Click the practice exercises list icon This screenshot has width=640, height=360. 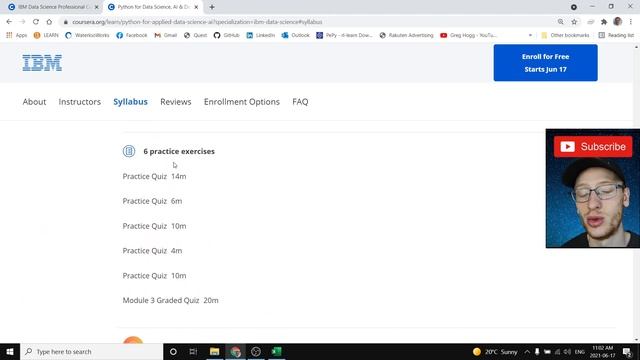pyautogui.click(x=129, y=151)
